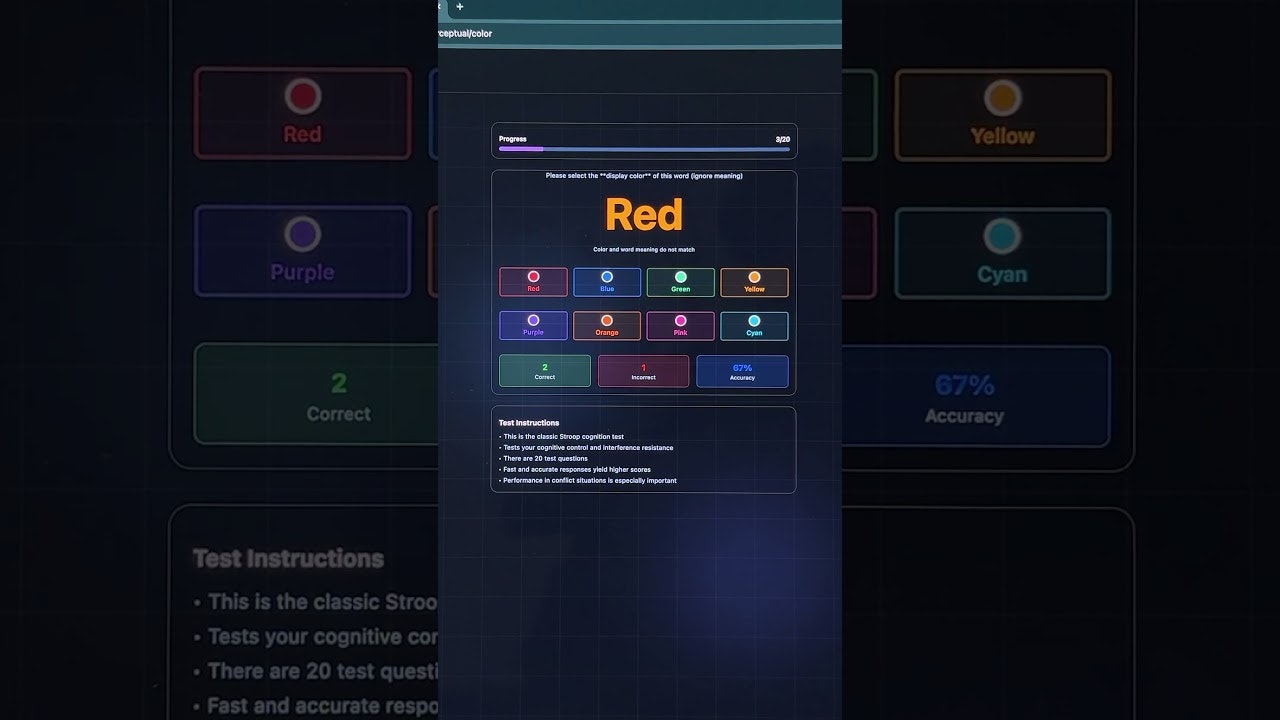Click 'Color and word meaning do not match' note
This screenshot has width=1280, height=720.
point(644,250)
